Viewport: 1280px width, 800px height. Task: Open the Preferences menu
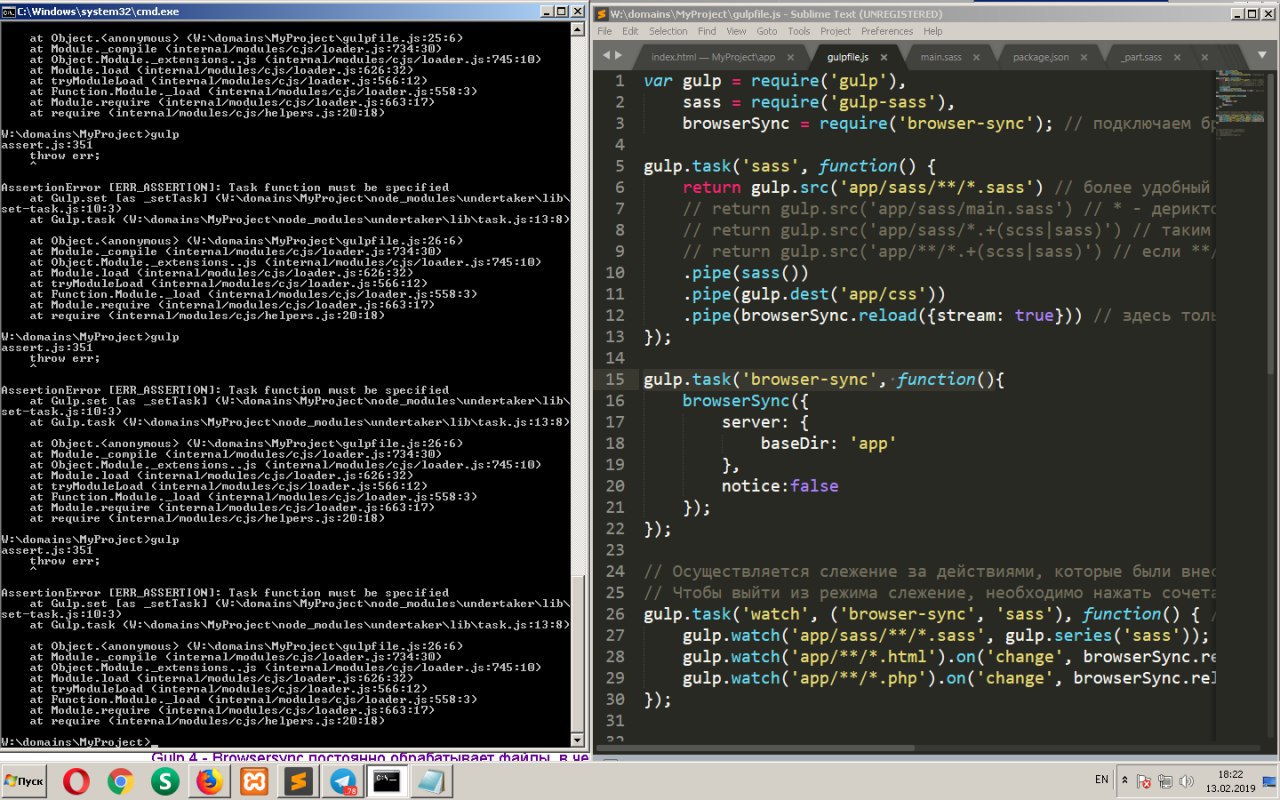(x=887, y=31)
